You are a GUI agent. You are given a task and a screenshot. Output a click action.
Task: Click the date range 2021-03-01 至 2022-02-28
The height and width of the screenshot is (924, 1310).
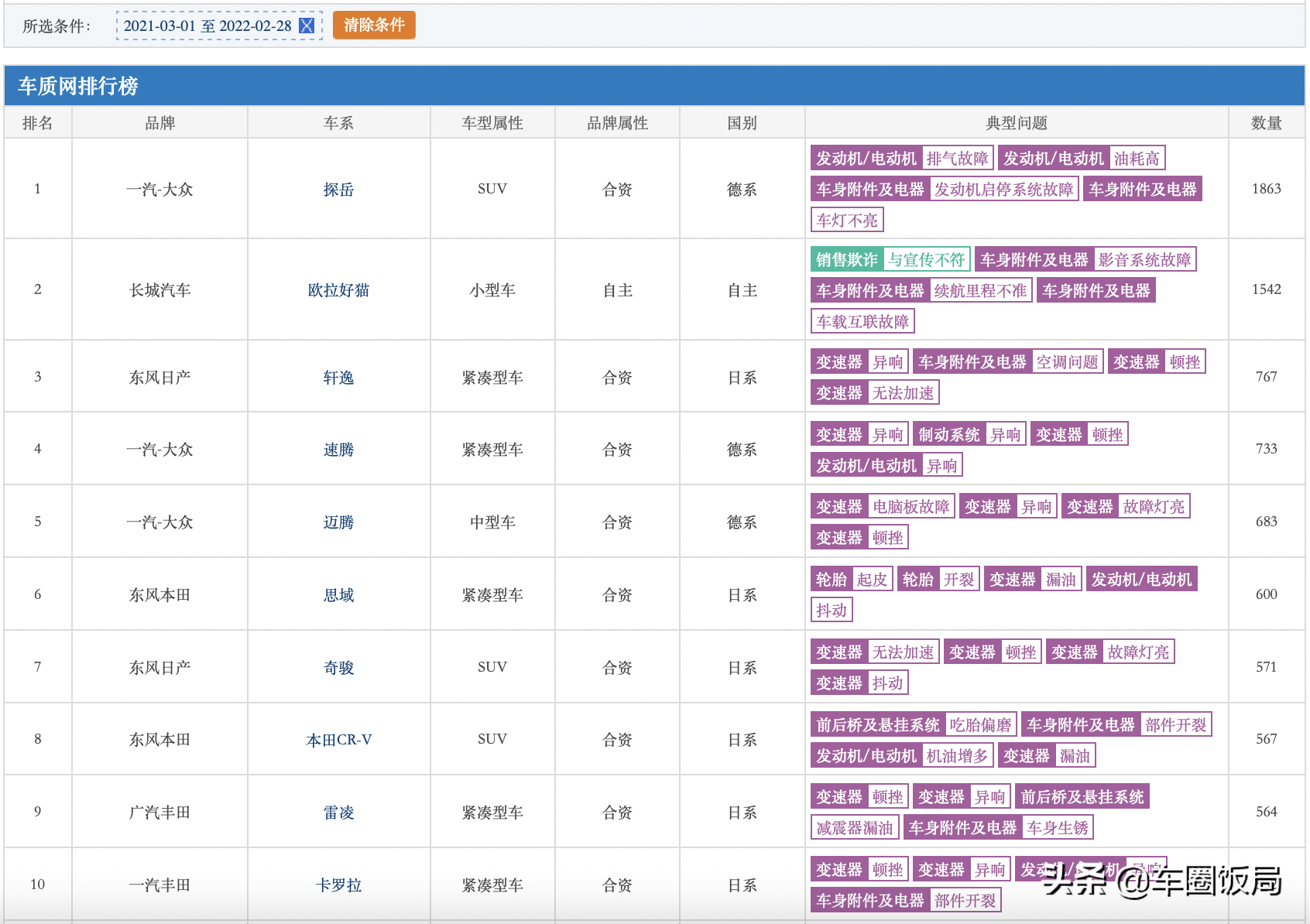click(207, 26)
